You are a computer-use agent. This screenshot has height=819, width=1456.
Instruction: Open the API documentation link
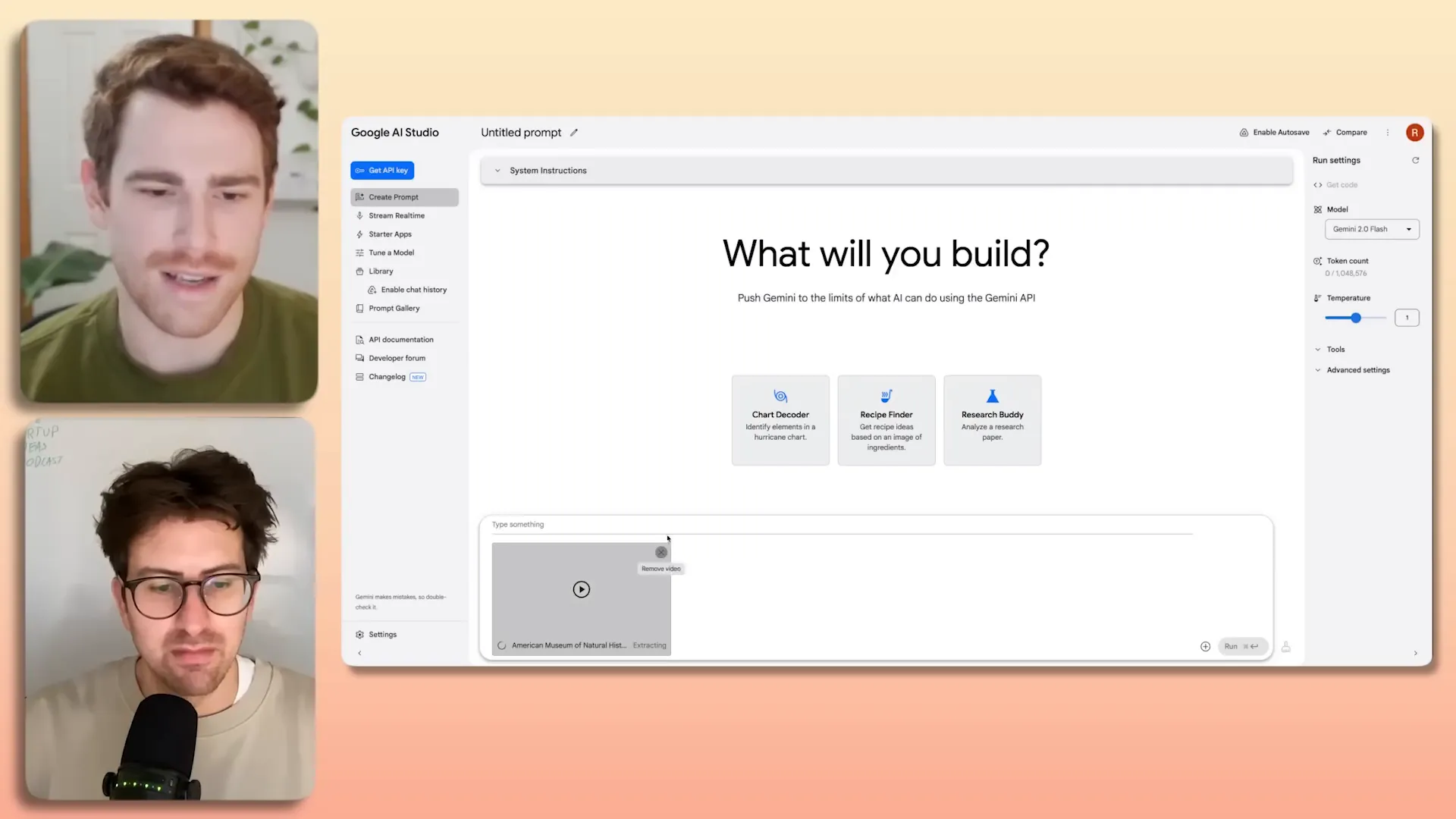pos(401,340)
